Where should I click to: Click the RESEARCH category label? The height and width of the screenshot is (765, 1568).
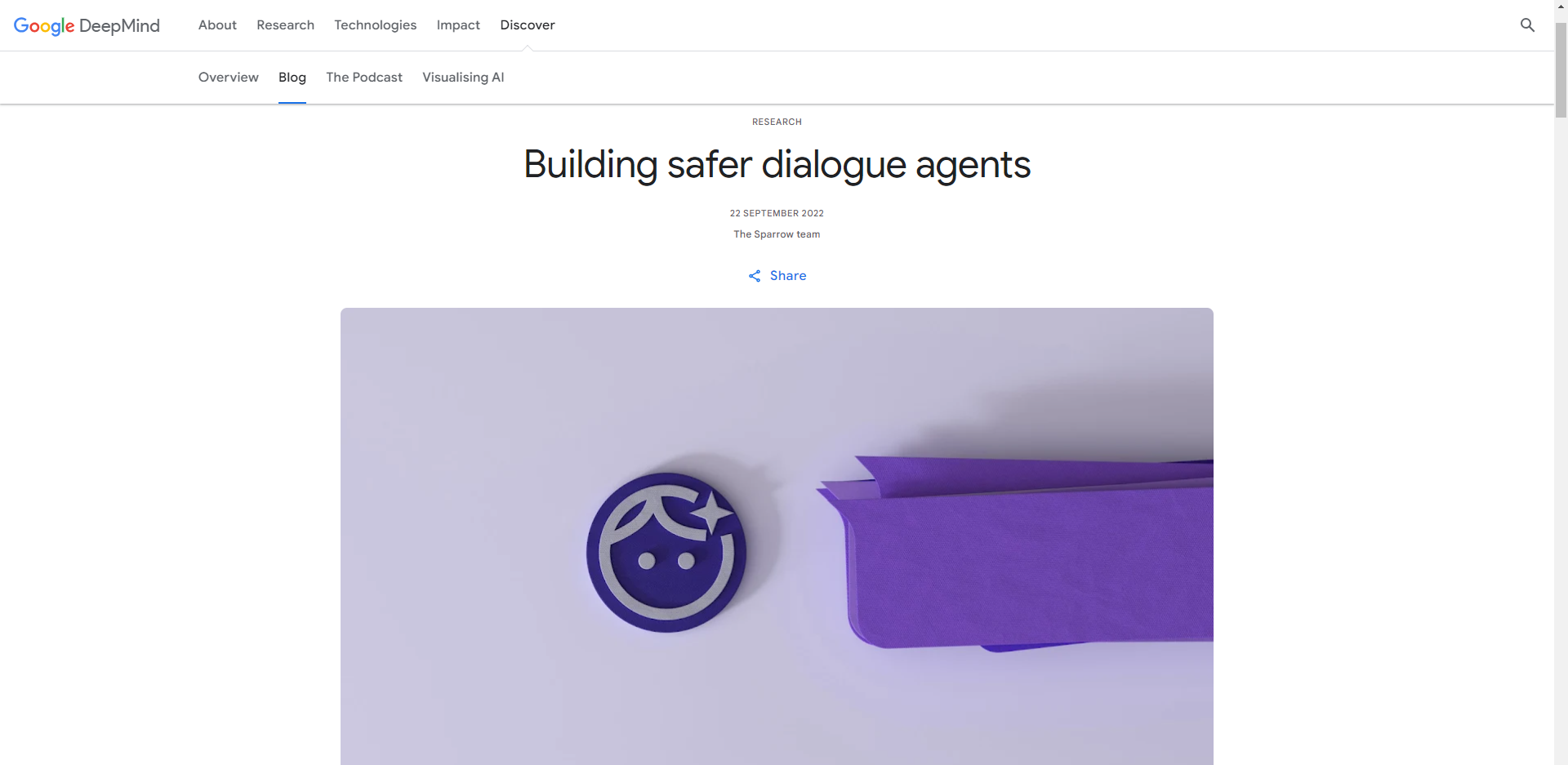point(777,122)
